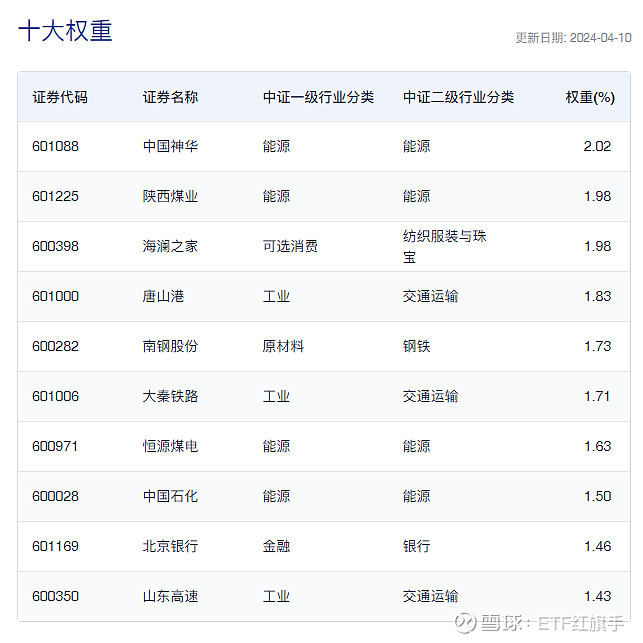The image size is (643, 643).
Task: Click 交通运输 in the 唐山港 row
Action: 430,296
